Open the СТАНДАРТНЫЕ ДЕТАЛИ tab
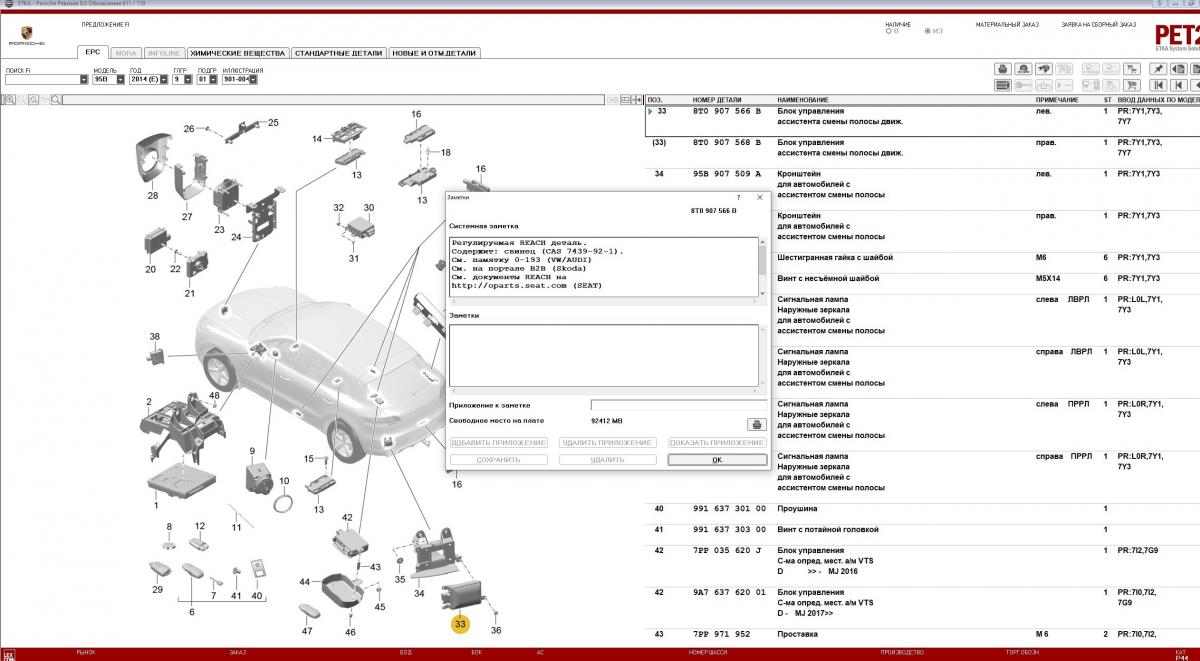 click(x=339, y=53)
